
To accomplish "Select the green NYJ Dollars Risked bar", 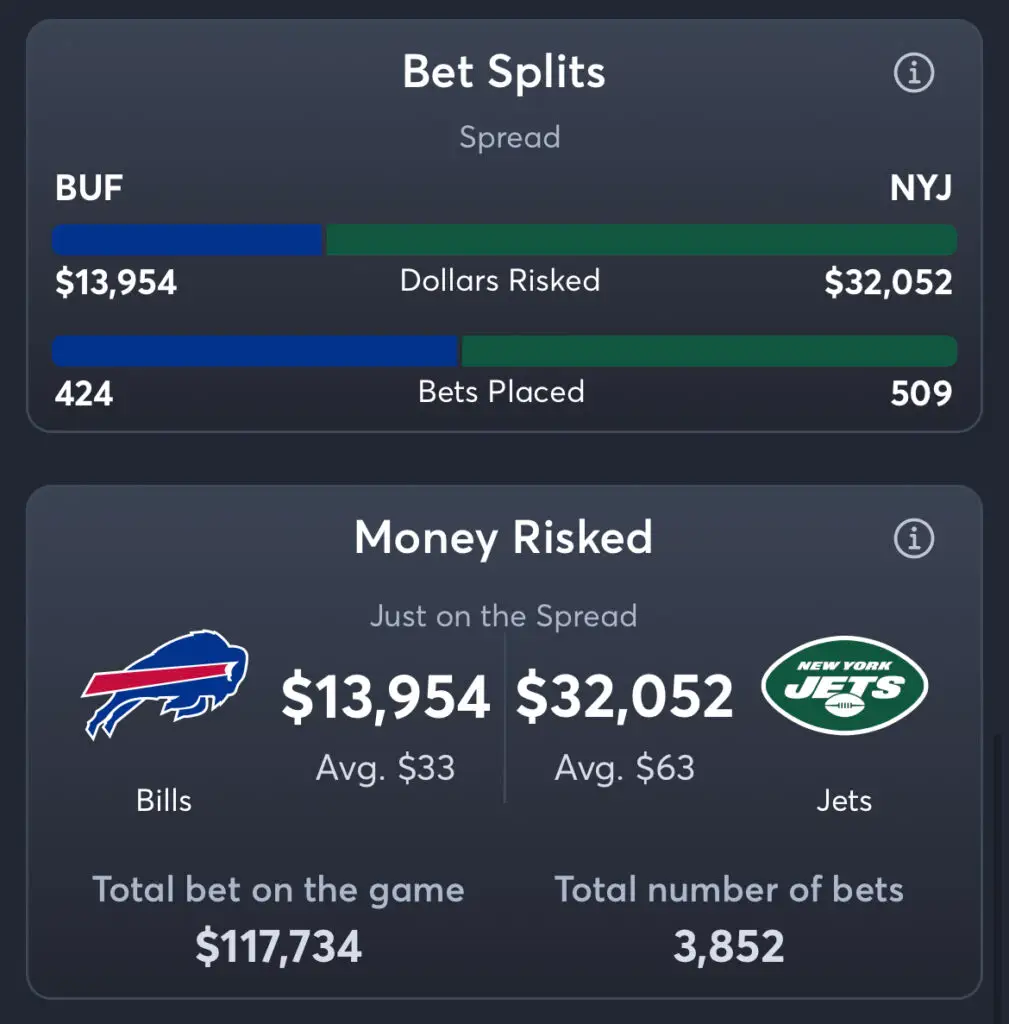I will click(x=642, y=240).
